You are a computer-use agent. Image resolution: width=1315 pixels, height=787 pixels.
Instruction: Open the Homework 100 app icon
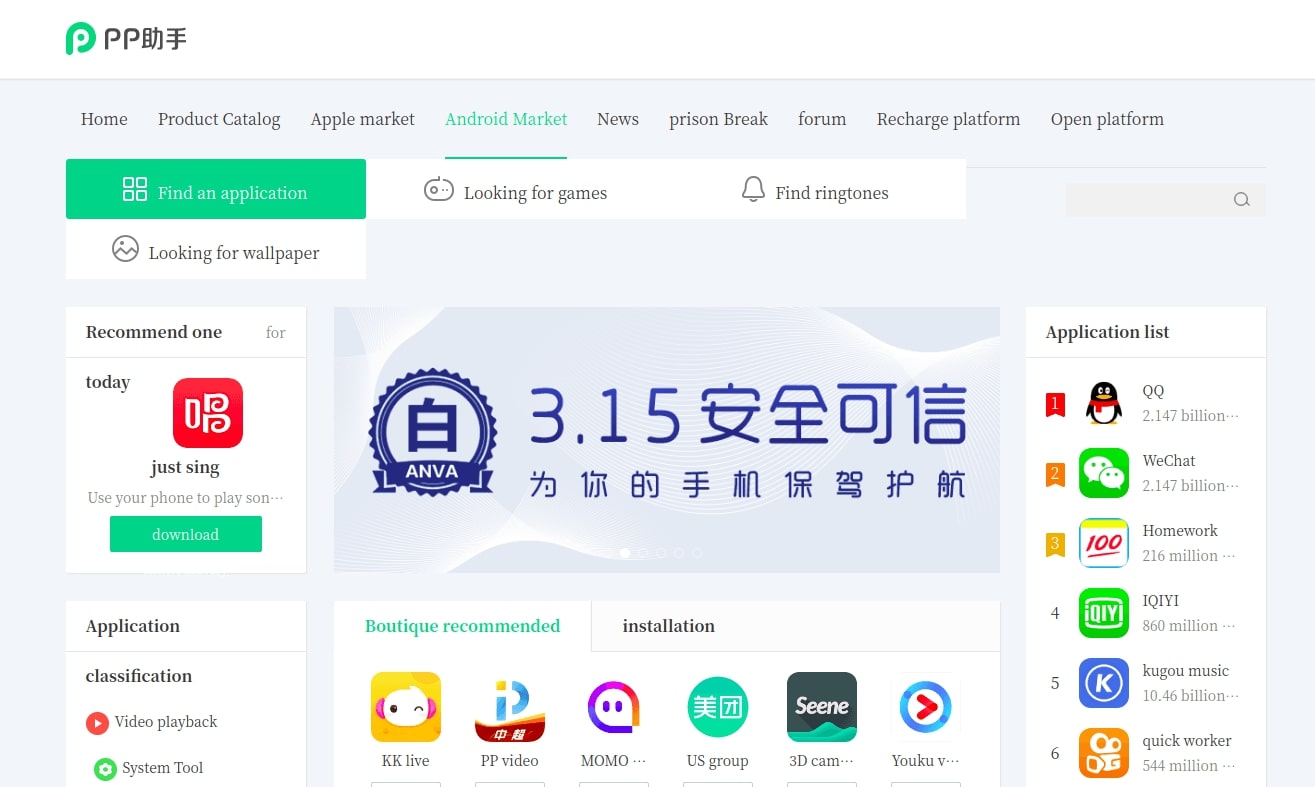1104,543
